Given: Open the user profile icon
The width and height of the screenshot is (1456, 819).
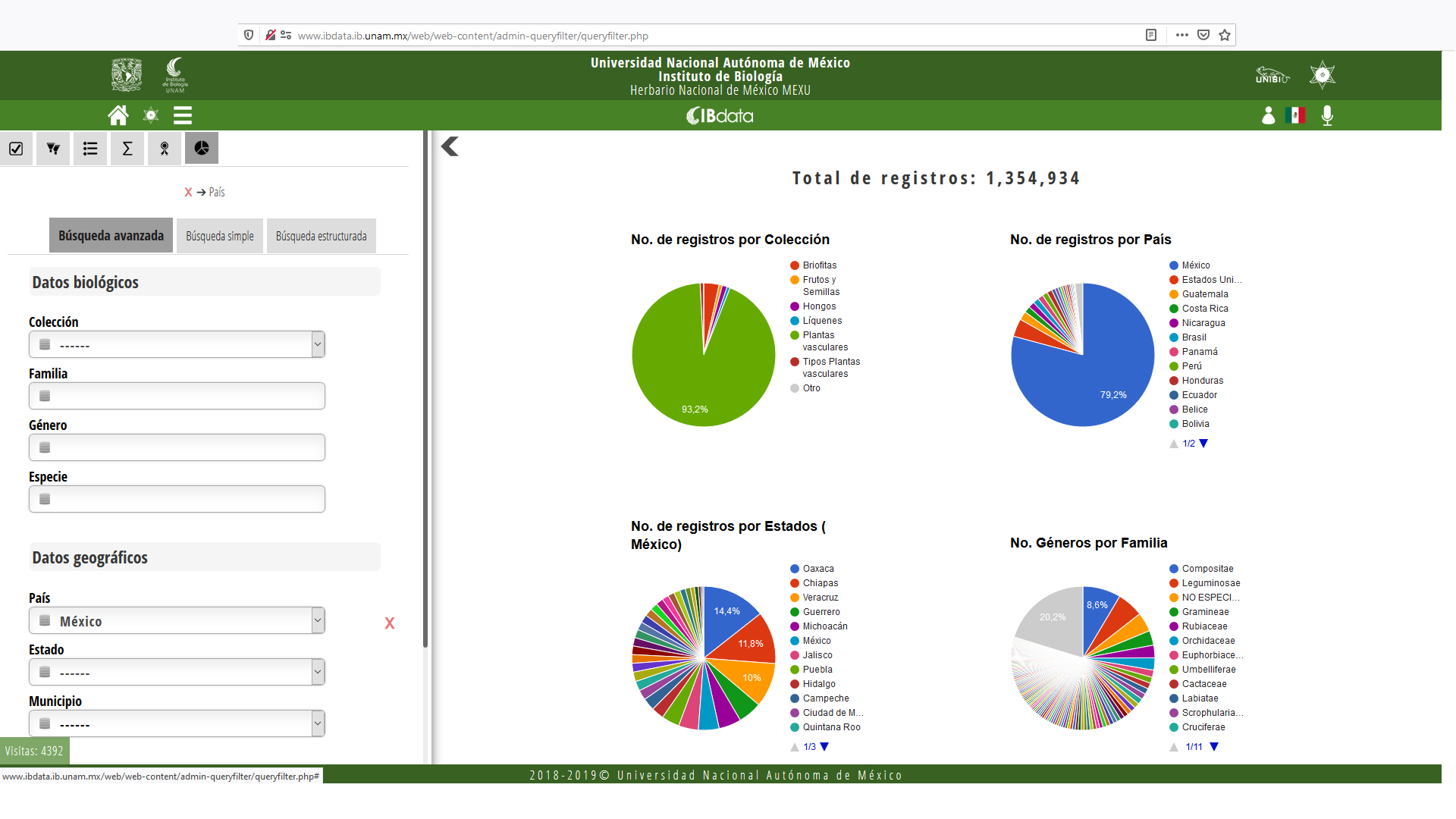Looking at the screenshot, I should tap(1268, 115).
